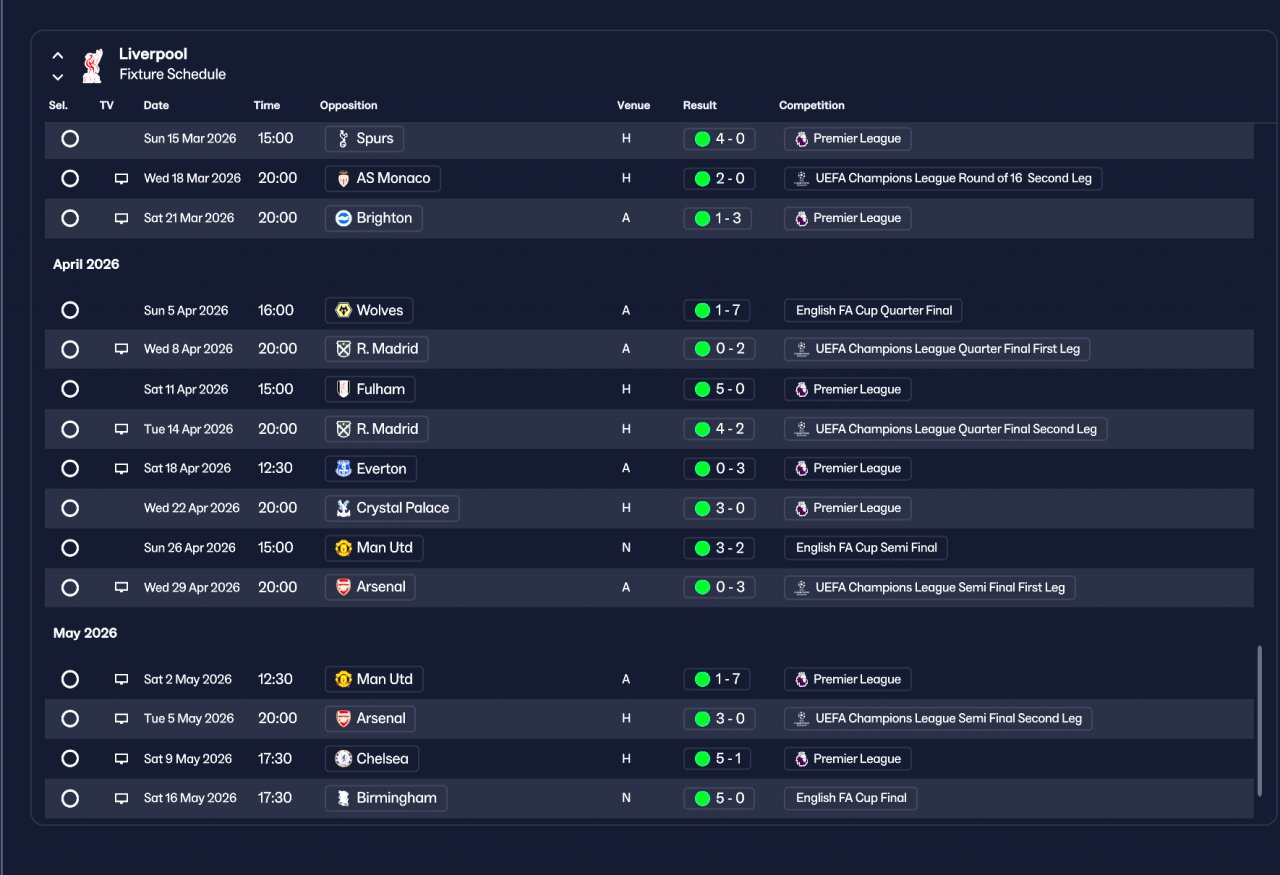Click the Opposition column header

pos(349,105)
